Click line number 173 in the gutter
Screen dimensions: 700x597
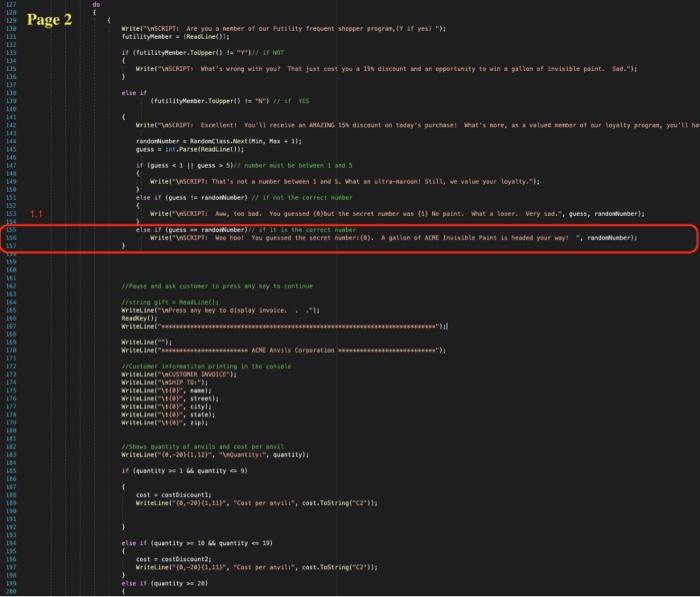pyautogui.click(x=11, y=374)
